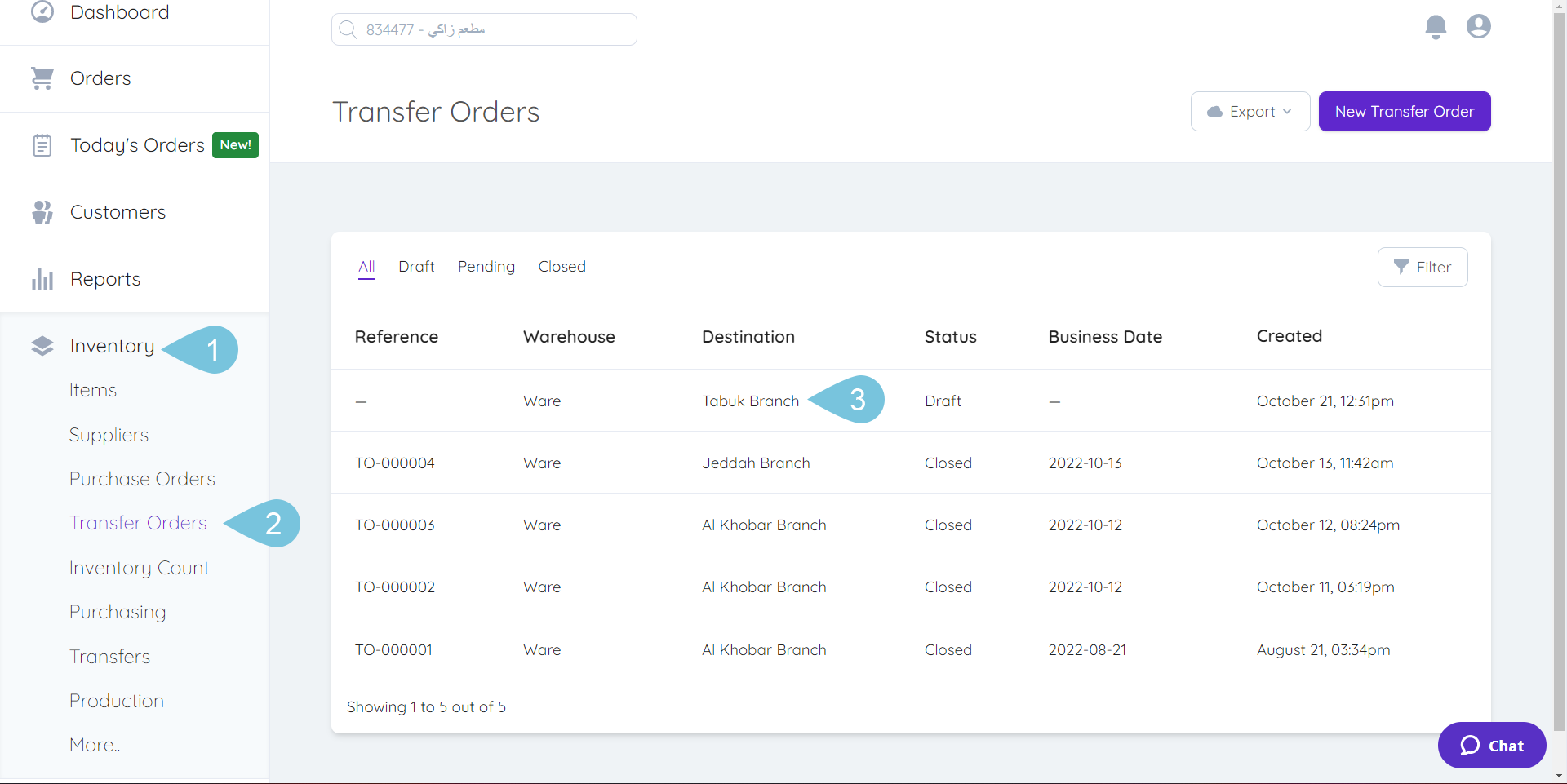The image size is (1567, 784).
Task: Click the New Transfer Order button
Action: 1404,111
